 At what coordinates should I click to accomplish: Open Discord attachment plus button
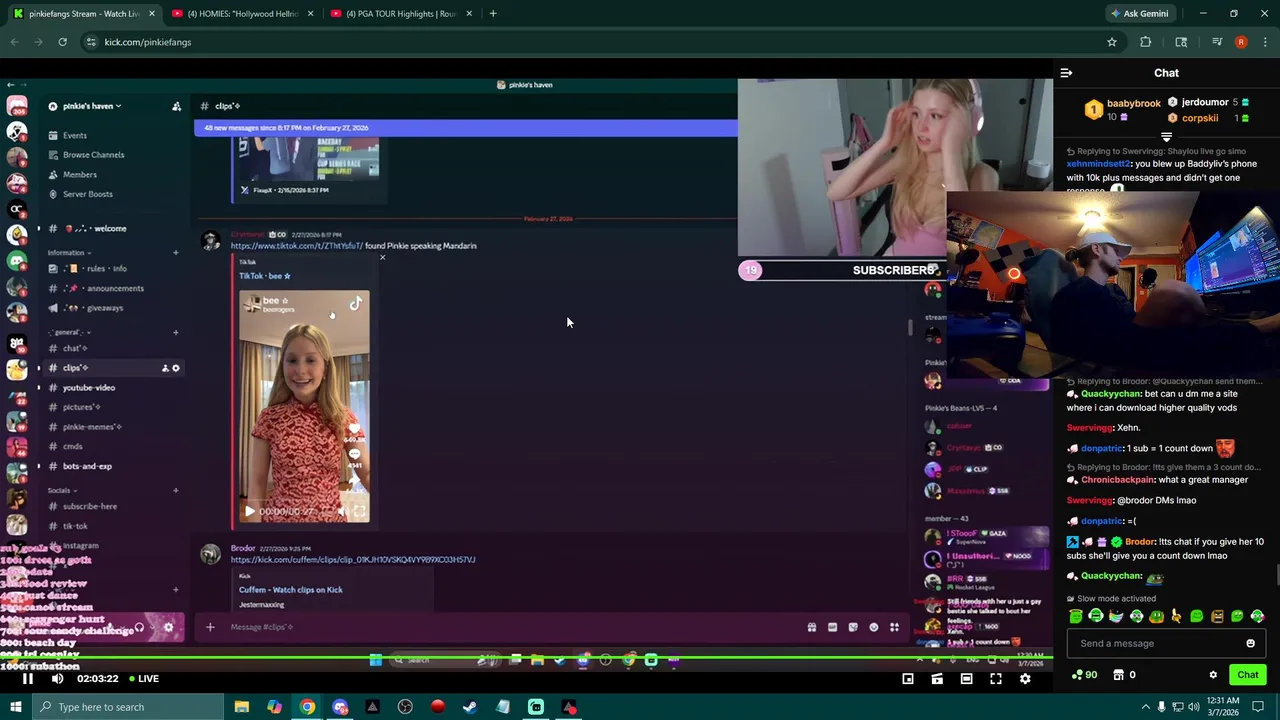pyautogui.click(x=210, y=627)
